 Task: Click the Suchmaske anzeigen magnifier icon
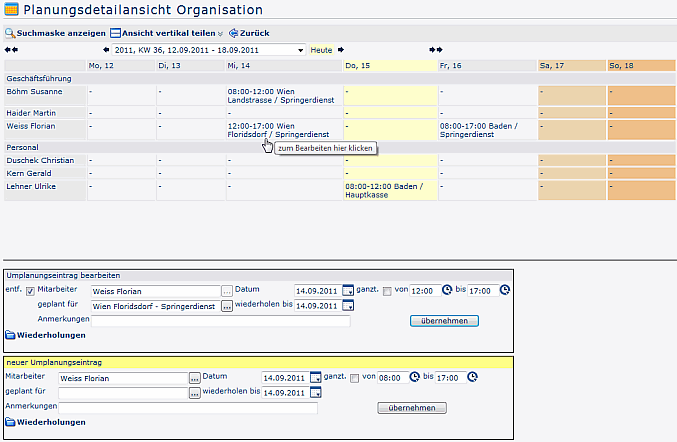tap(10, 33)
